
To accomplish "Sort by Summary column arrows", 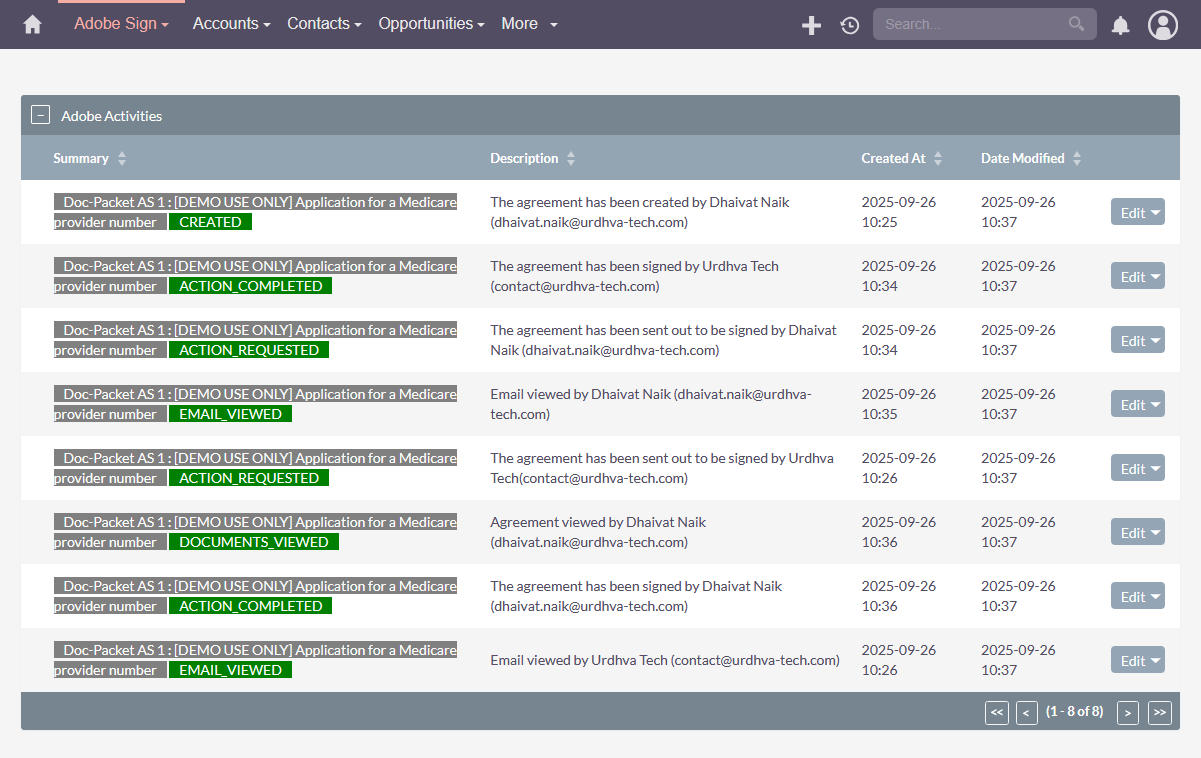I will (x=122, y=158).
